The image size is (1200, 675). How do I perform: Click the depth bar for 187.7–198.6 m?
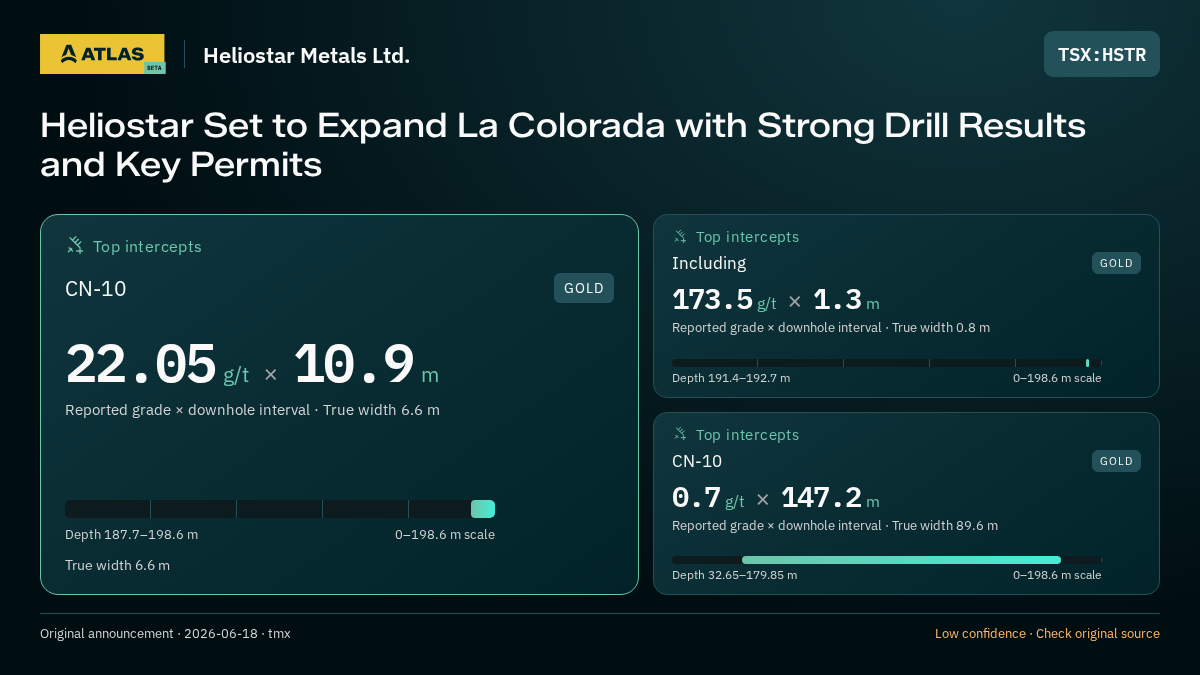coord(280,509)
